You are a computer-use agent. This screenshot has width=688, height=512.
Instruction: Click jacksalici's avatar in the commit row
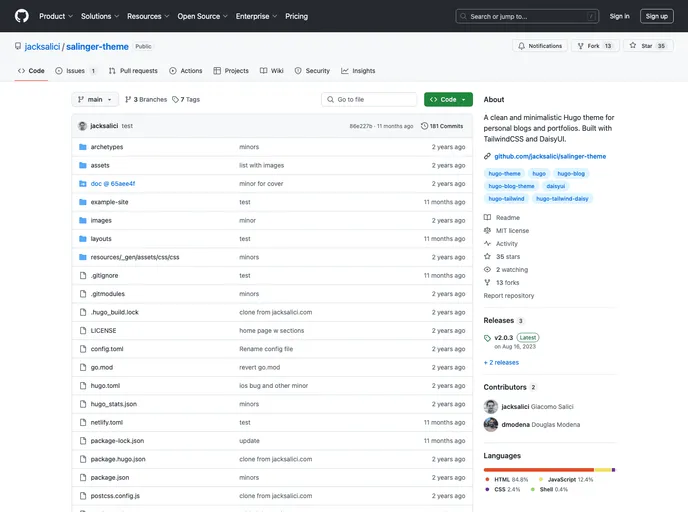pos(82,126)
